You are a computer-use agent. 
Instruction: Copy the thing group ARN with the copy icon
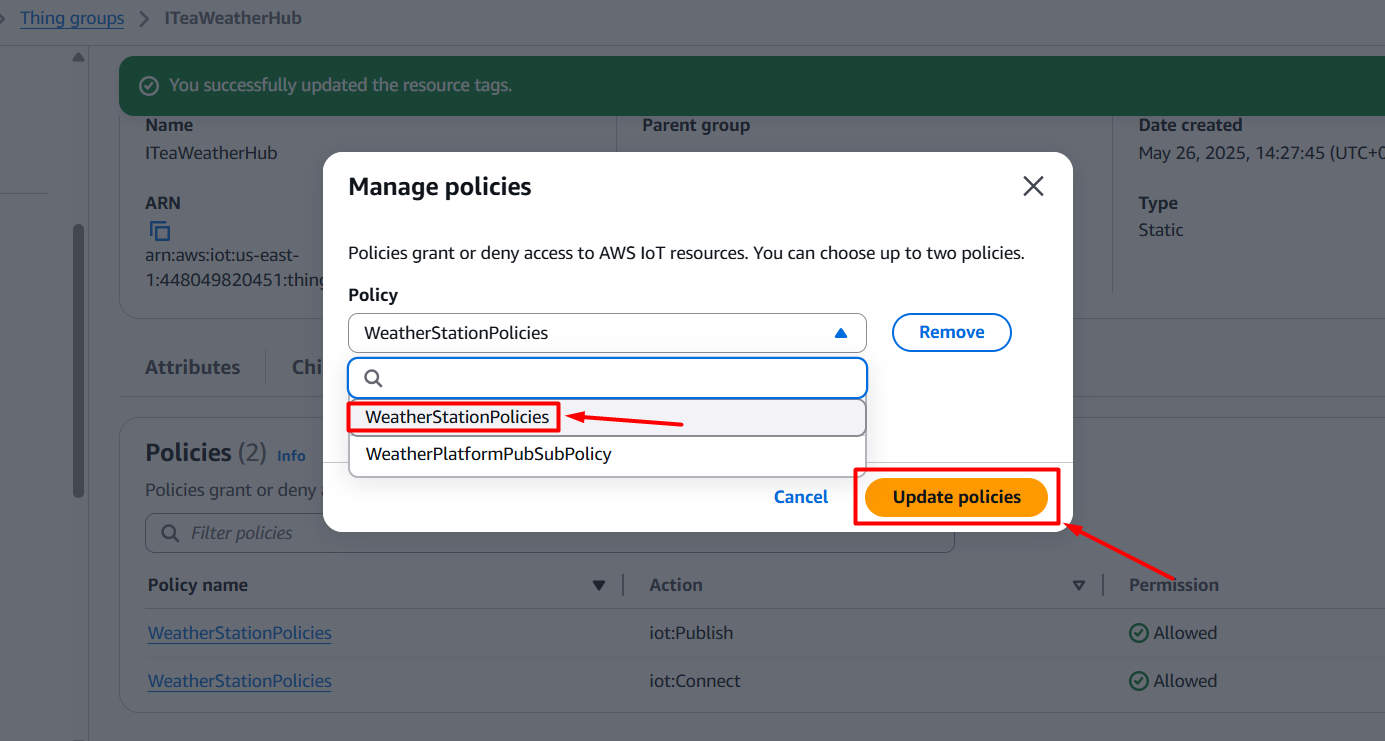click(x=160, y=231)
